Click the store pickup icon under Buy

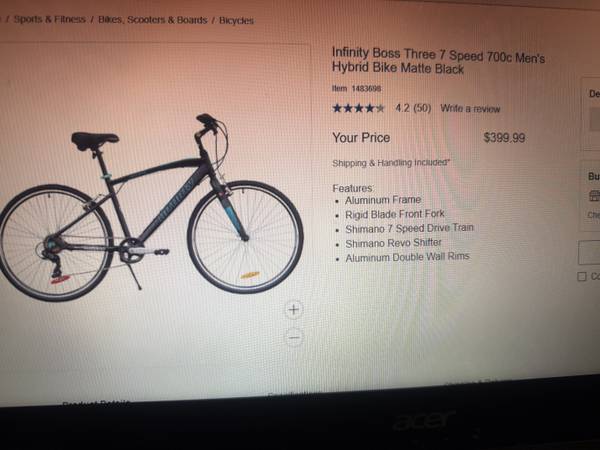click(x=595, y=196)
